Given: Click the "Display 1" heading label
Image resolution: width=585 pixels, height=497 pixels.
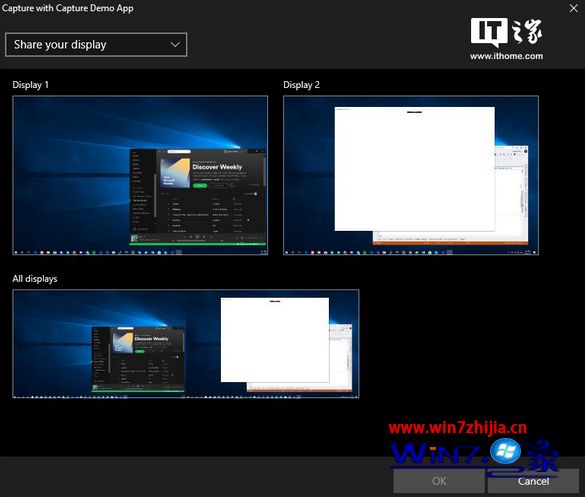Looking at the screenshot, I should (31, 85).
